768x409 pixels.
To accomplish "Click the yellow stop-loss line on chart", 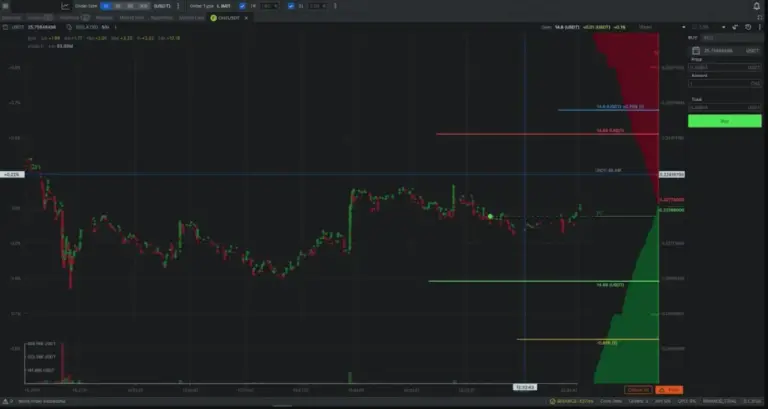I will pos(588,339).
